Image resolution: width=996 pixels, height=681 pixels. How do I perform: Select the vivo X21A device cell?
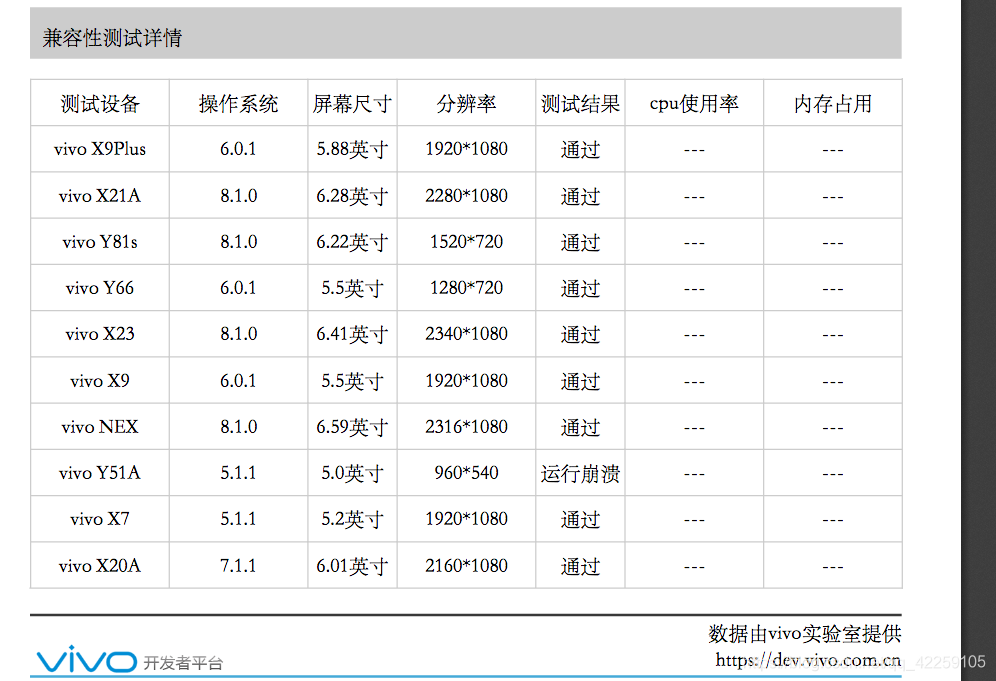[x=100, y=196]
